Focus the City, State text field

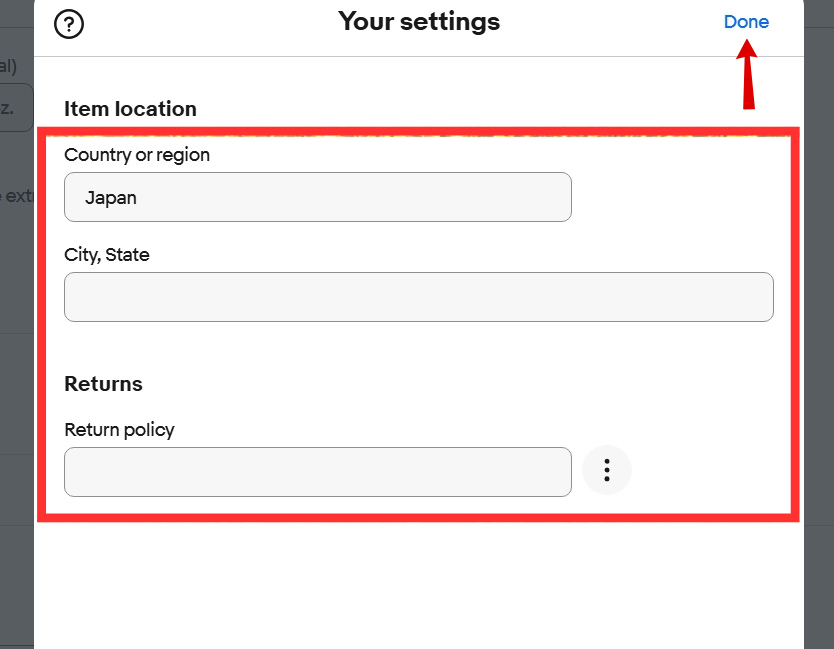pyautogui.click(x=418, y=297)
